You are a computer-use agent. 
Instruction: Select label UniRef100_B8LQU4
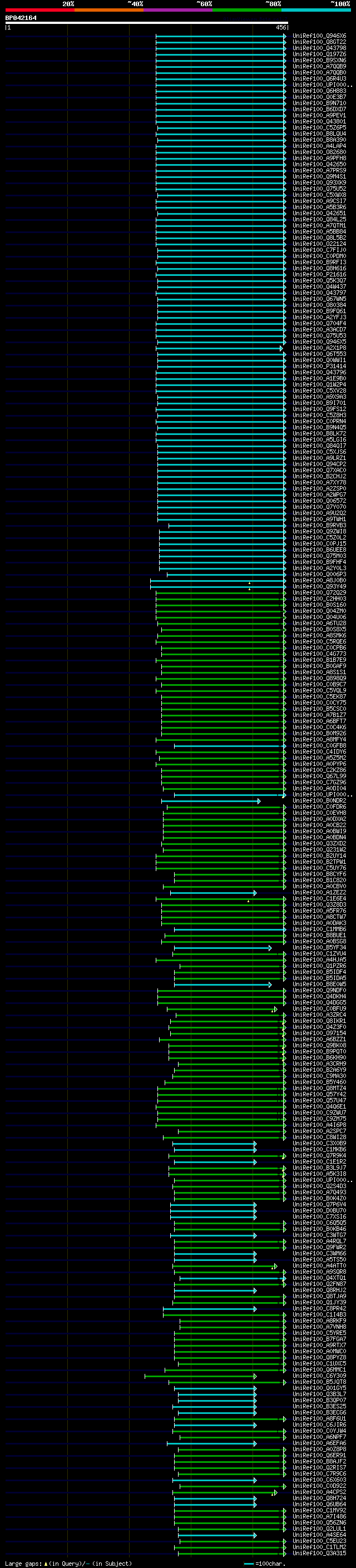pos(319,134)
